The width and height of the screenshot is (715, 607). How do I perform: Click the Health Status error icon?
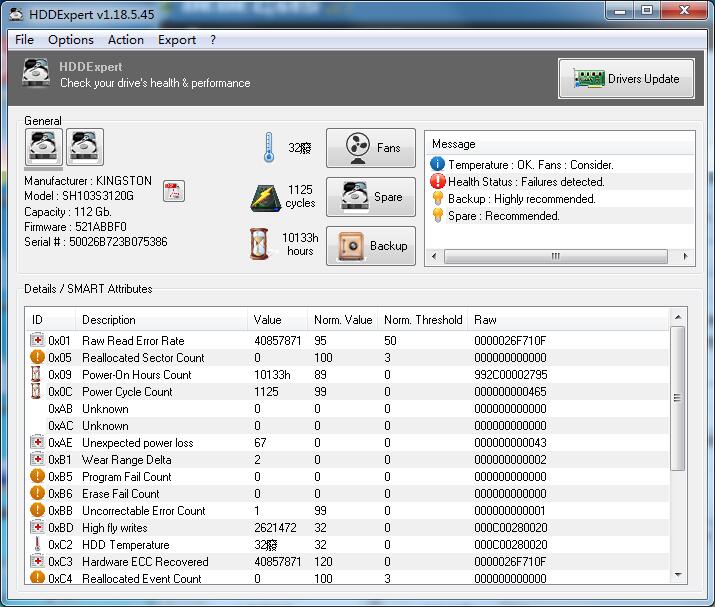coord(438,182)
